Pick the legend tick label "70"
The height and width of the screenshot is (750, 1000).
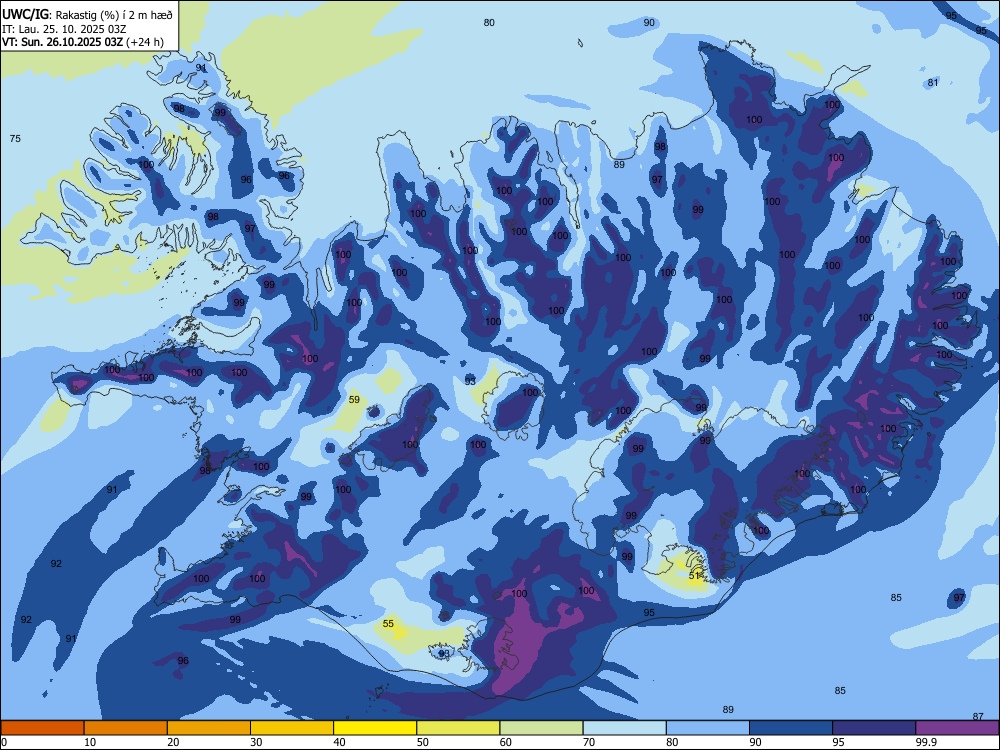[x=589, y=742]
